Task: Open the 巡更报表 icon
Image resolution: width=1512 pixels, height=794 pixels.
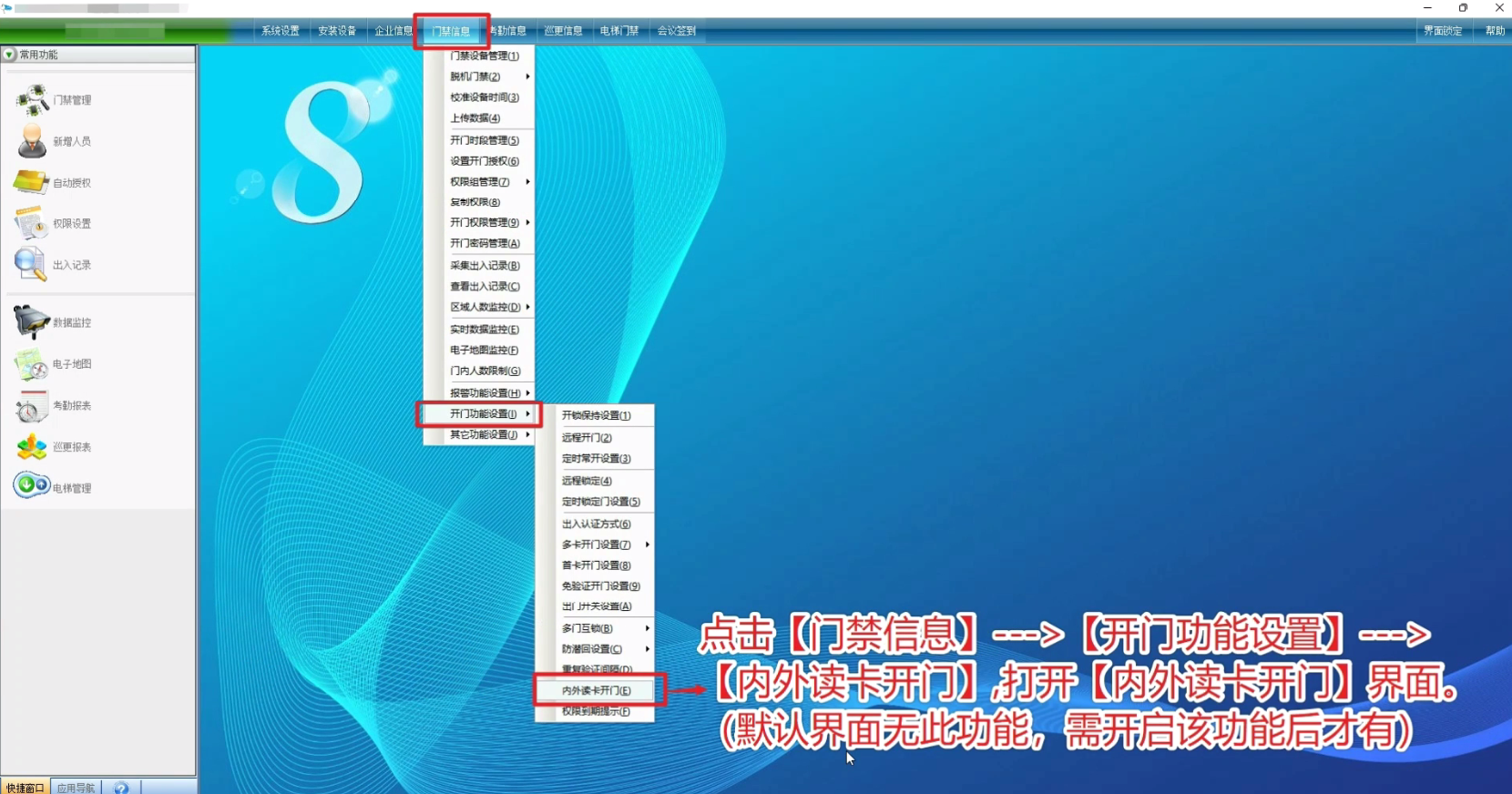Action: pos(32,447)
